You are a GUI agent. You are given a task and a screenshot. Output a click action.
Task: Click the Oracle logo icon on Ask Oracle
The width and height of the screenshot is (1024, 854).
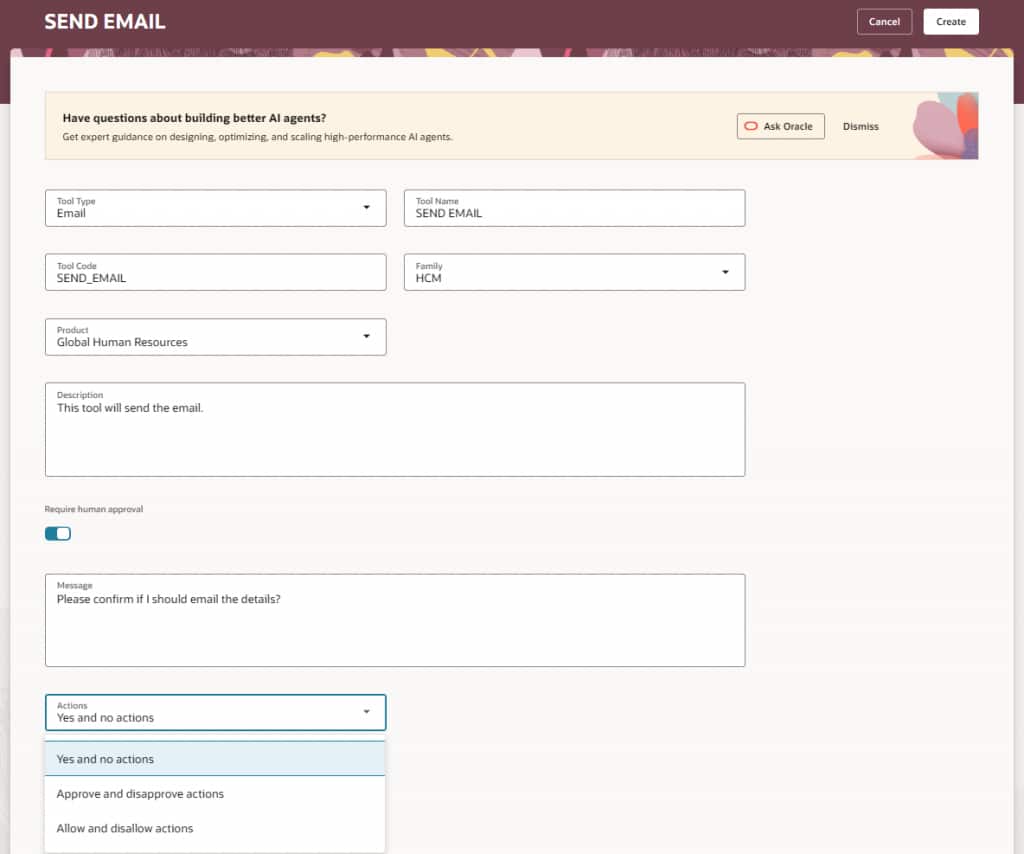click(x=751, y=127)
